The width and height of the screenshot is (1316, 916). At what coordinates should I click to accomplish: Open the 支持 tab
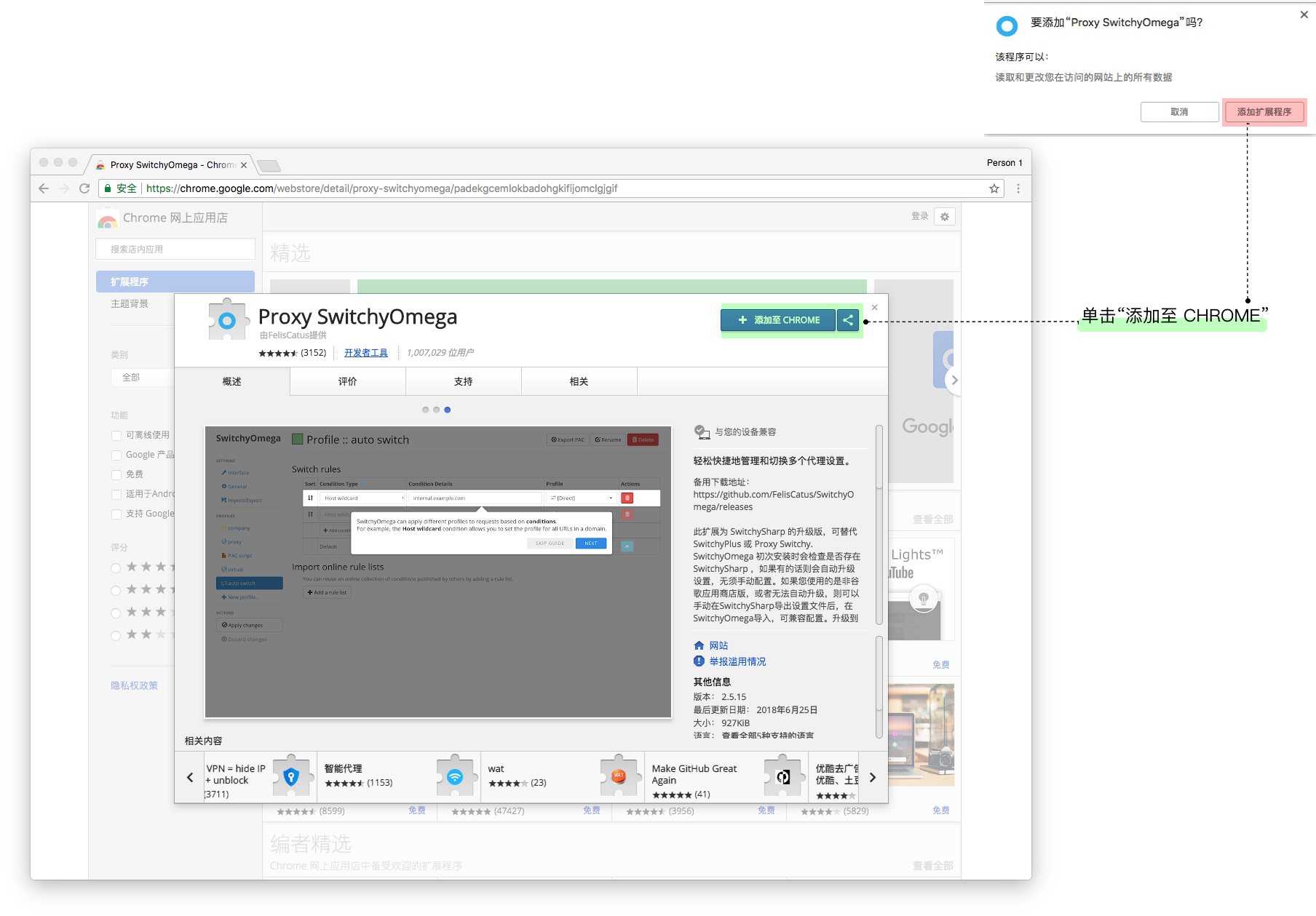(463, 381)
